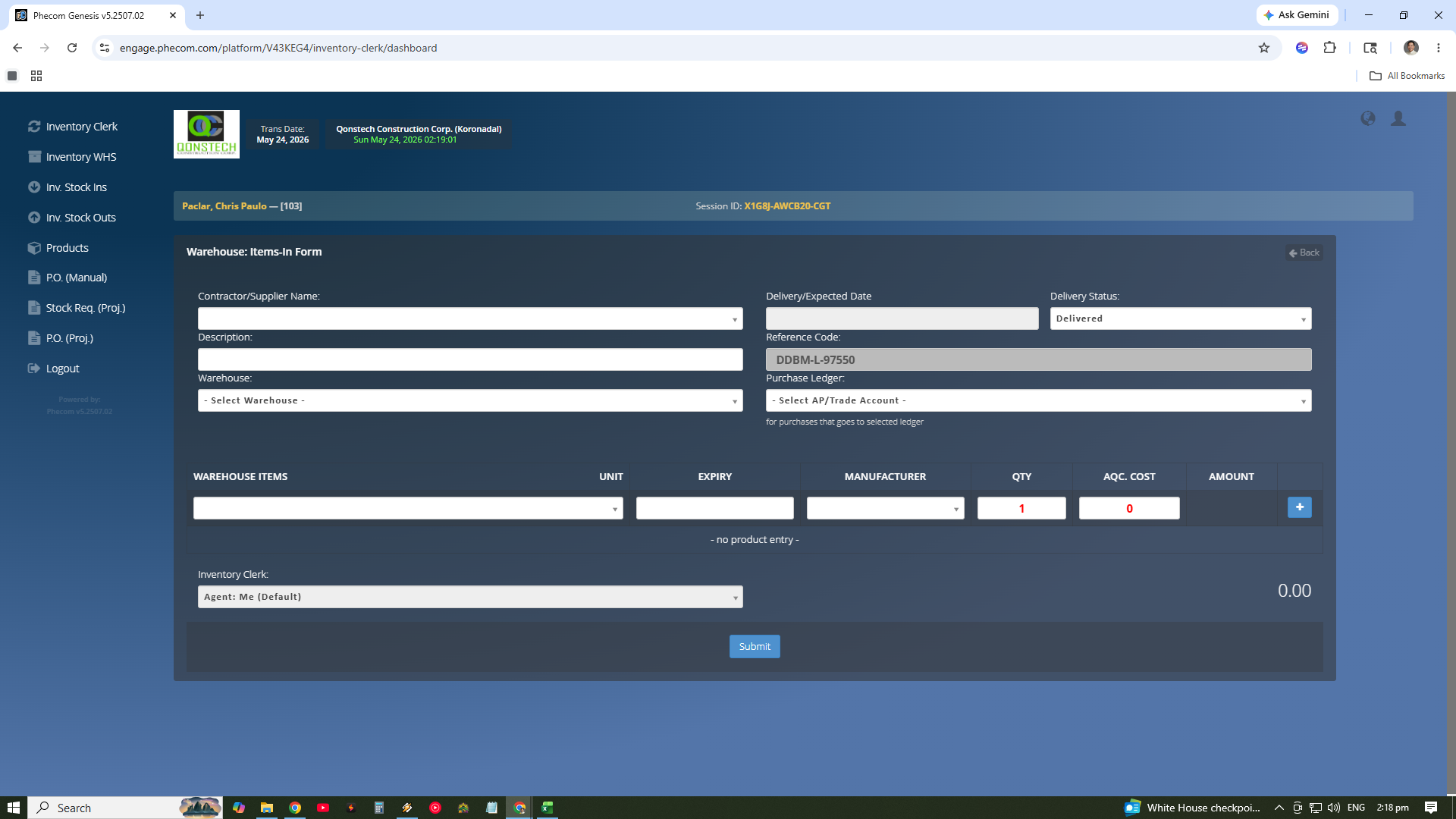Go to Inv. Stock Ins page

[67, 187]
